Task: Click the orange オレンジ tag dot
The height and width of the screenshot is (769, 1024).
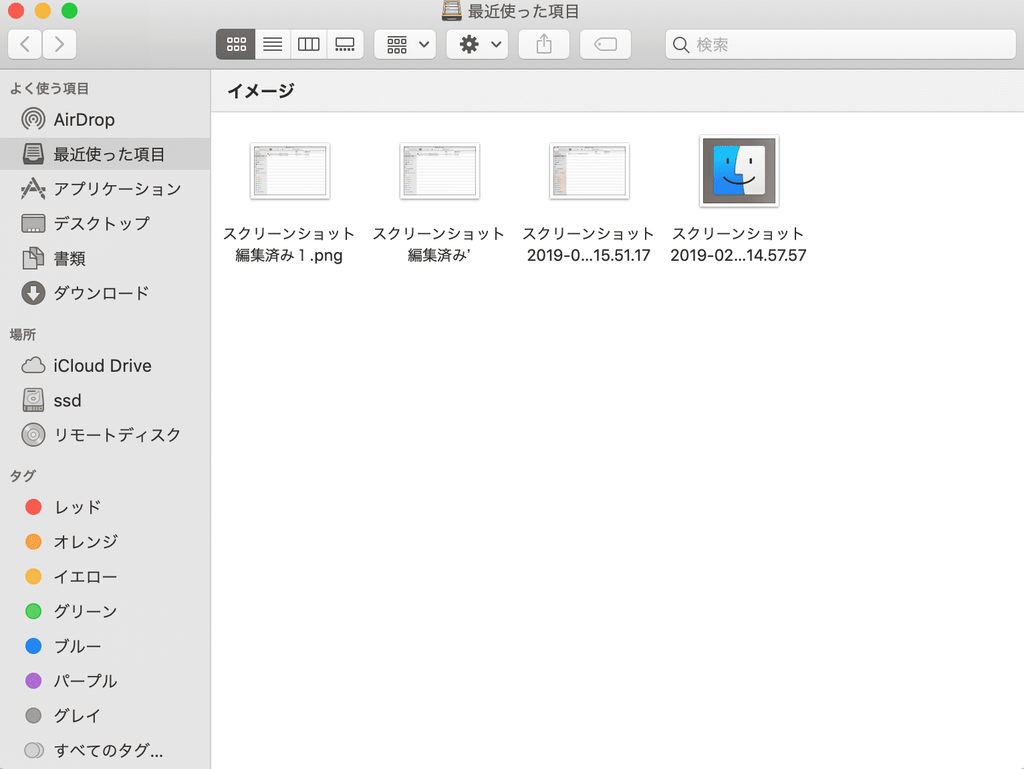Action: 33,542
